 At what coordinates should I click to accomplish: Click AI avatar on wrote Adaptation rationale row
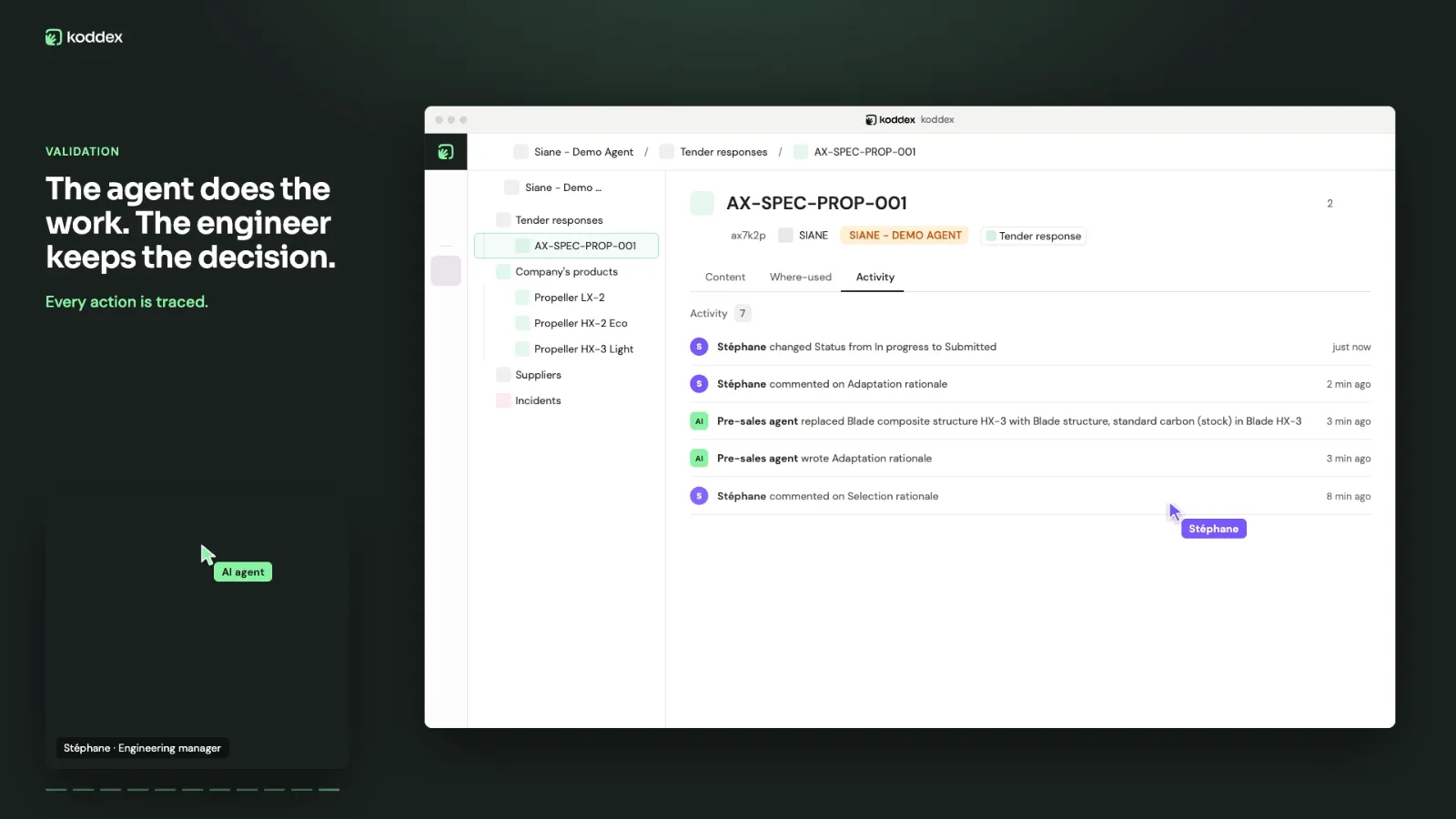[x=699, y=459]
